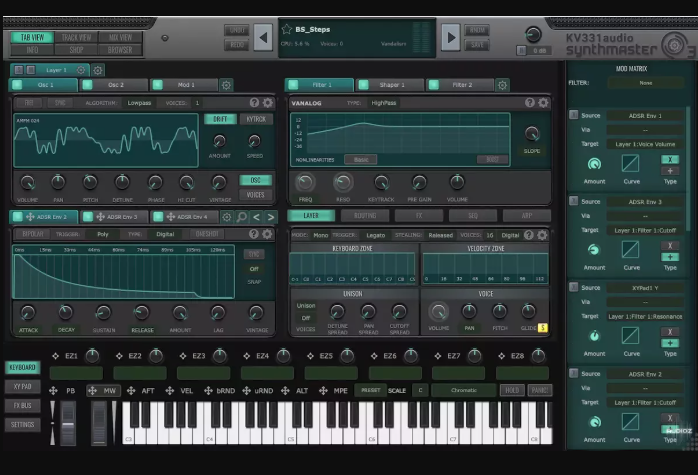698x475 pixels.
Task: Open the oscillator panel settings gear
Action: coord(268,103)
